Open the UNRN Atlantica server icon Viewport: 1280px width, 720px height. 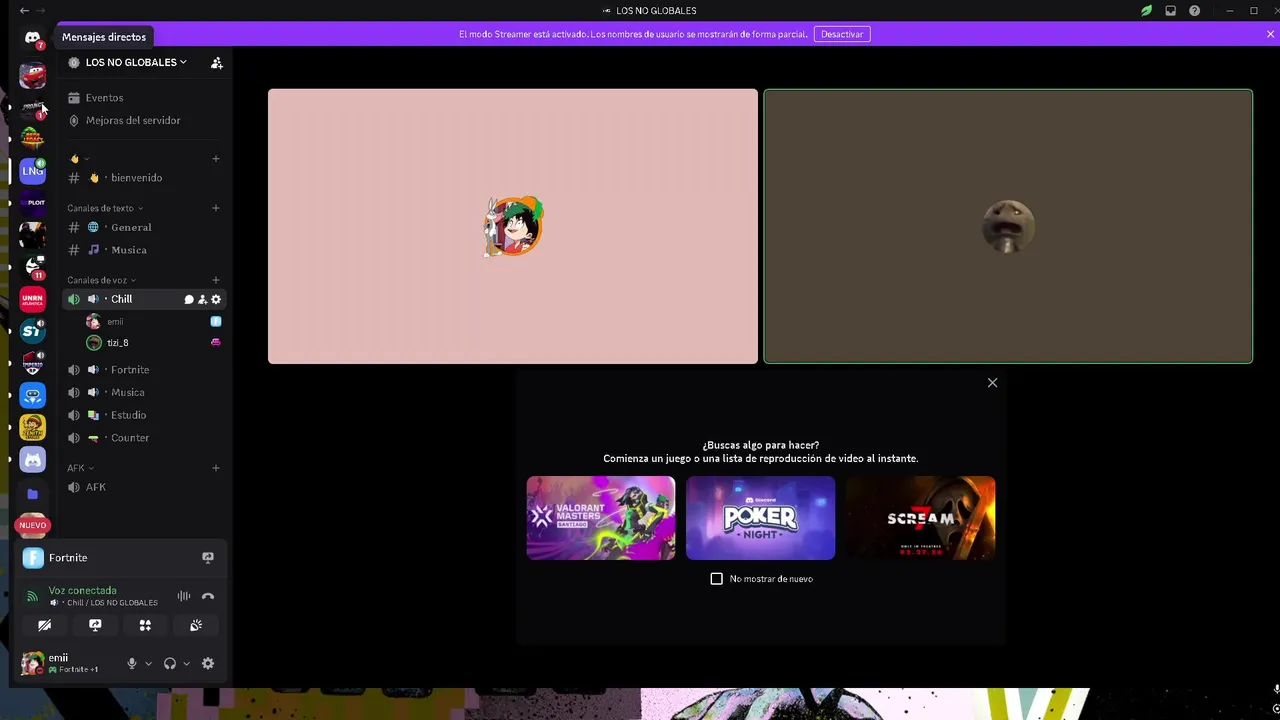32,299
